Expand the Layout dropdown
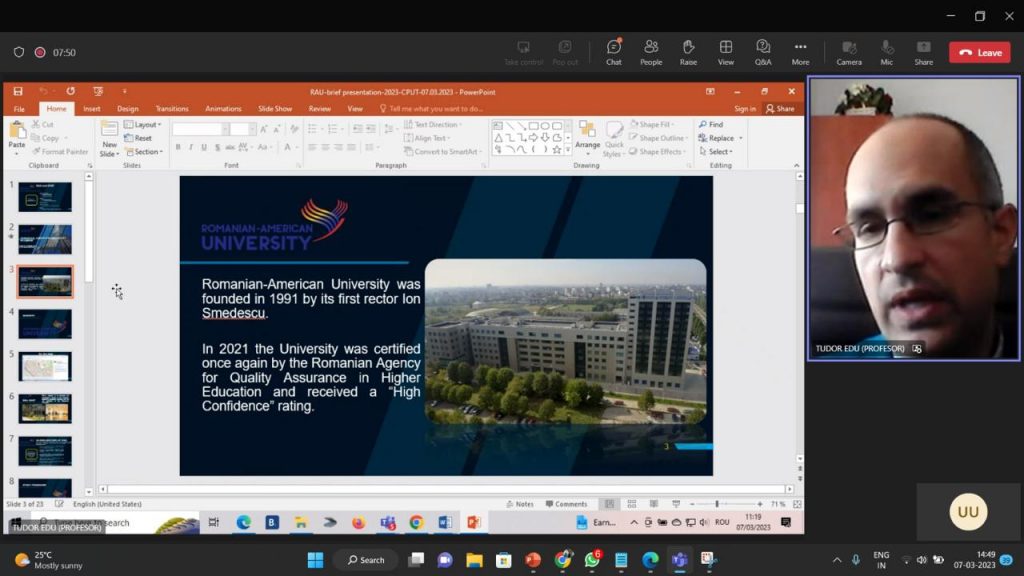Screen dimensions: 1024x576 pyautogui.click(x=142, y=125)
